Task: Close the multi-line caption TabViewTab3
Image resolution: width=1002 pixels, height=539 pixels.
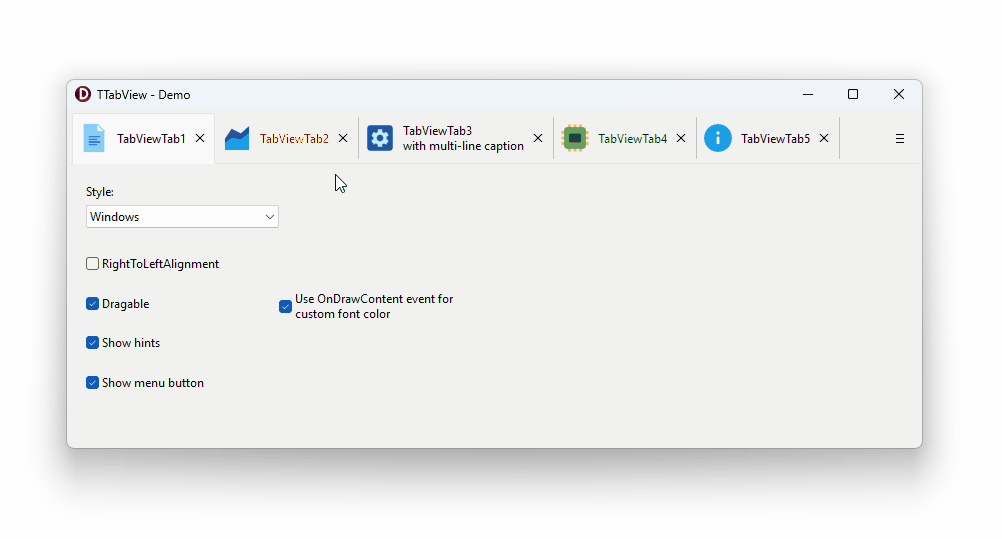Action: click(x=538, y=138)
